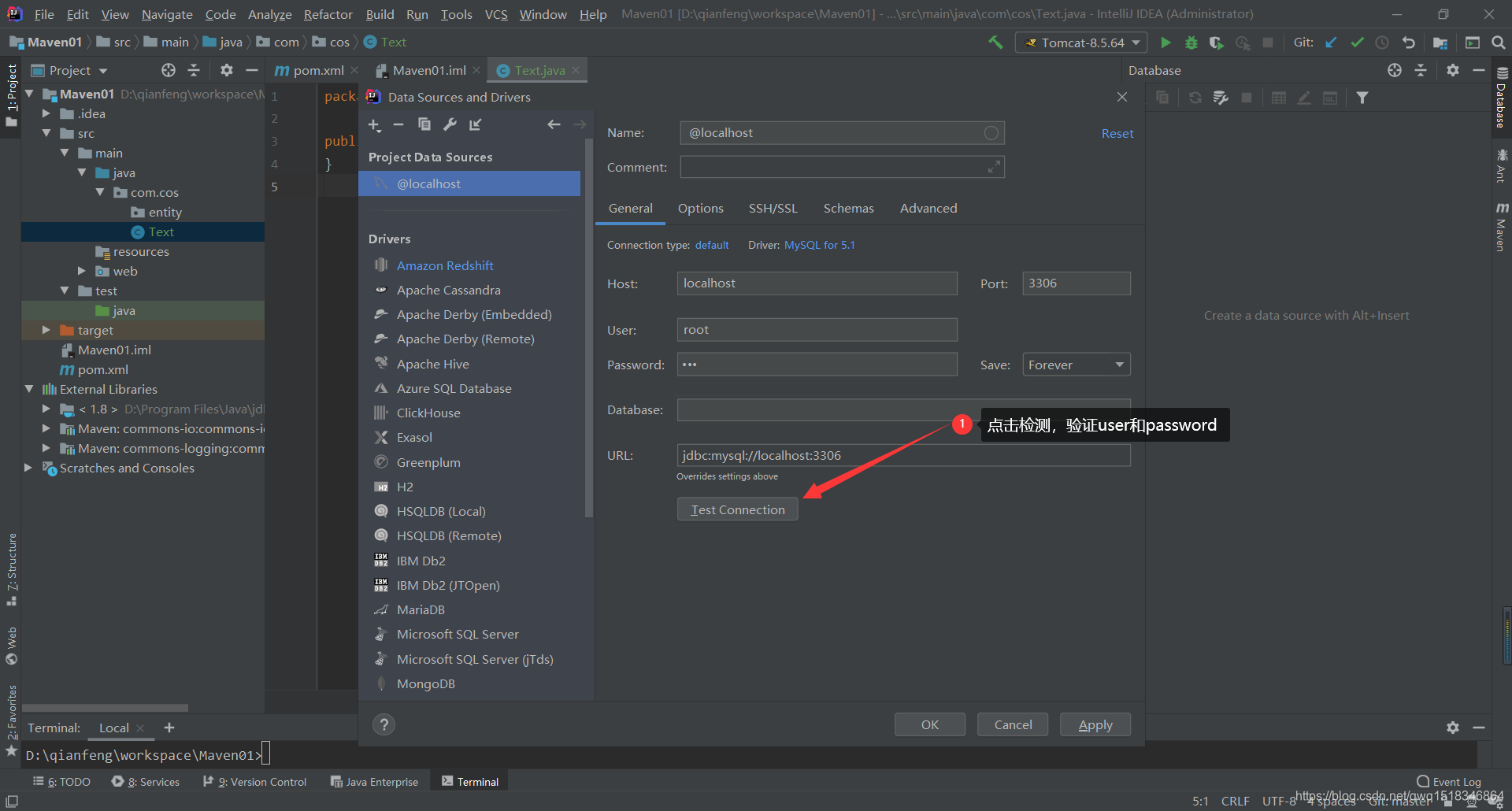Open Search Everywhere magnifier icon
The image size is (1512, 811).
[1498, 43]
